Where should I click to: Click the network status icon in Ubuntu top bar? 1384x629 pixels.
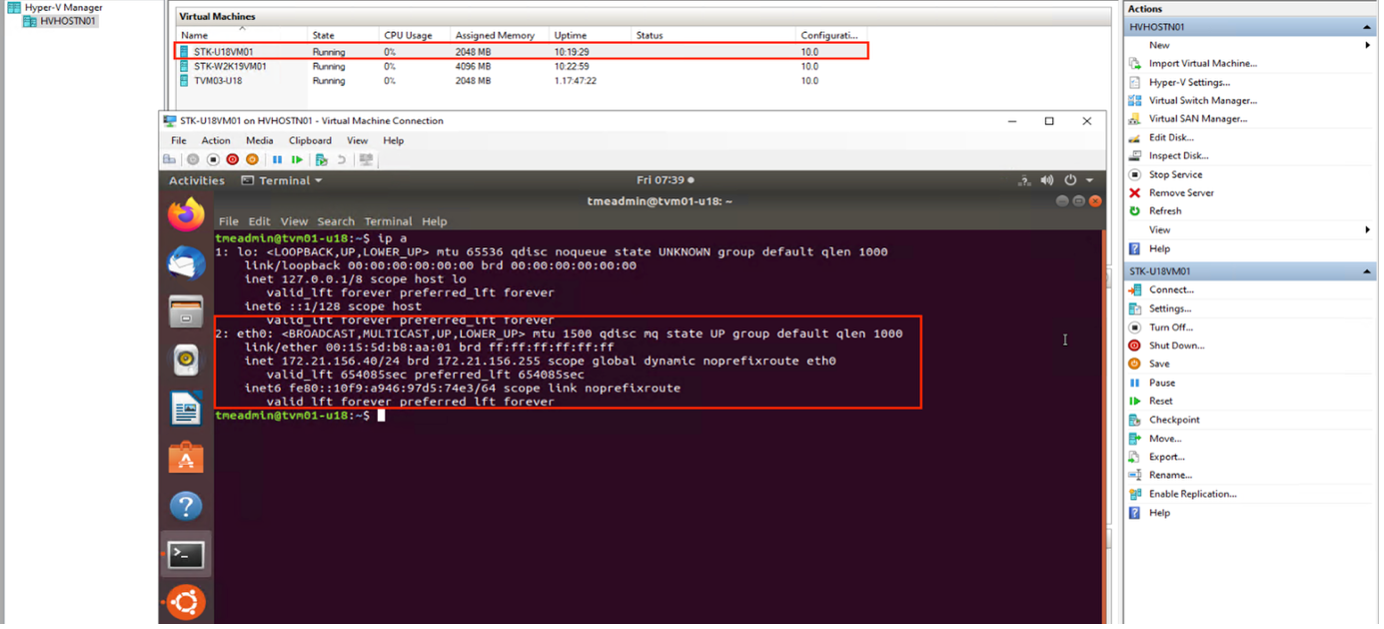click(x=1024, y=181)
